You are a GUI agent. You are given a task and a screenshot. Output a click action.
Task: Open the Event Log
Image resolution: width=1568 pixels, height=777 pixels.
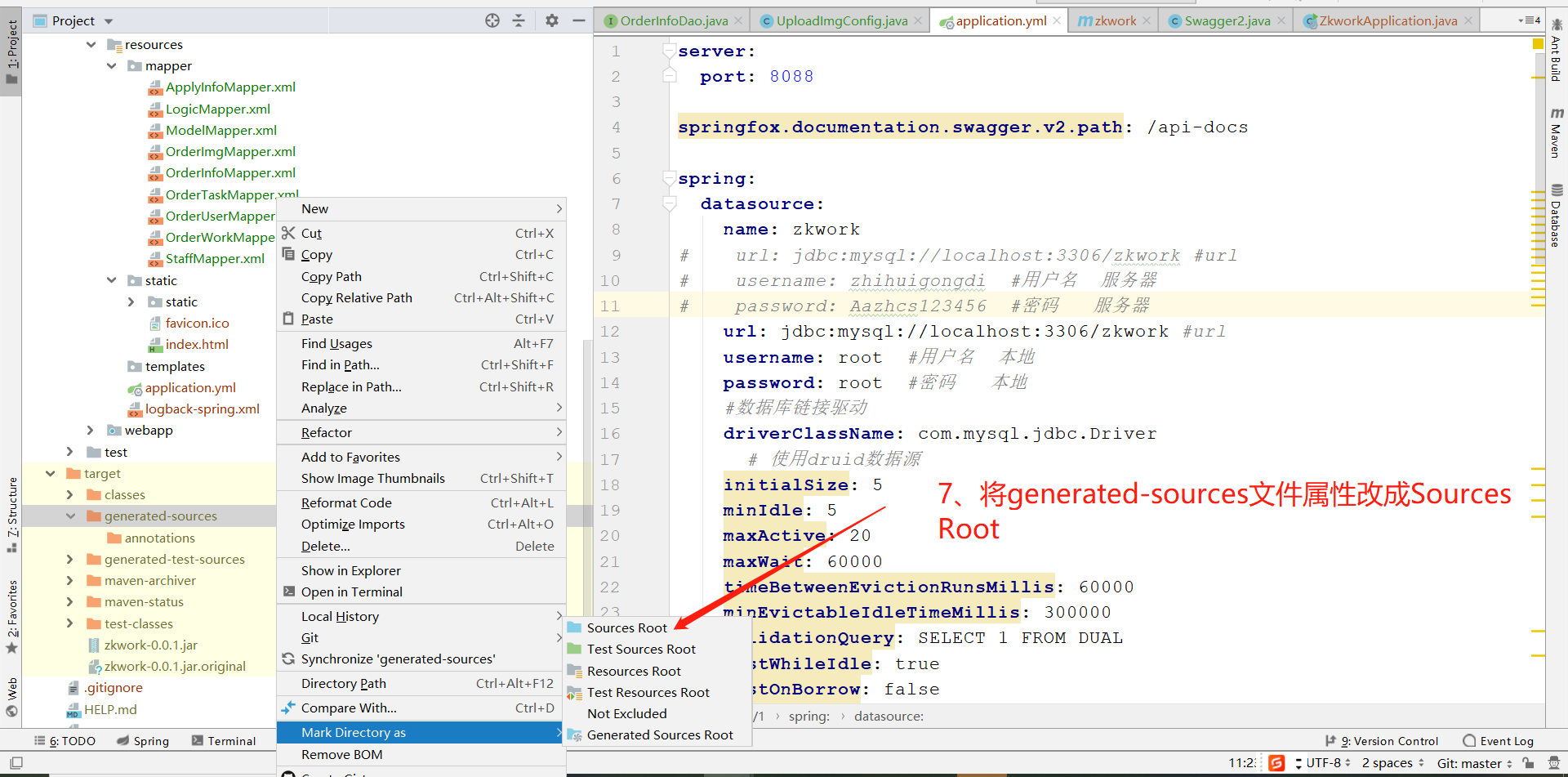pos(1499,741)
